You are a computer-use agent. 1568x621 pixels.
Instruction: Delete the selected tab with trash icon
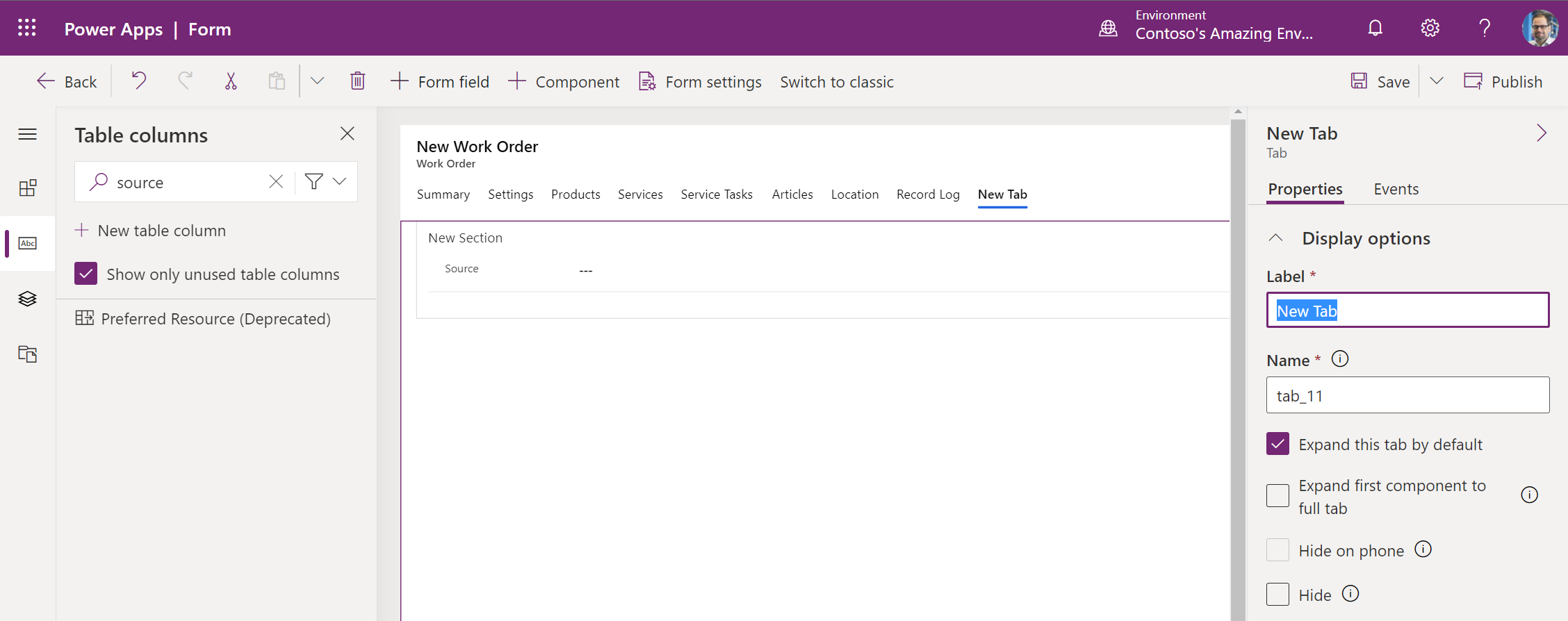(x=357, y=81)
